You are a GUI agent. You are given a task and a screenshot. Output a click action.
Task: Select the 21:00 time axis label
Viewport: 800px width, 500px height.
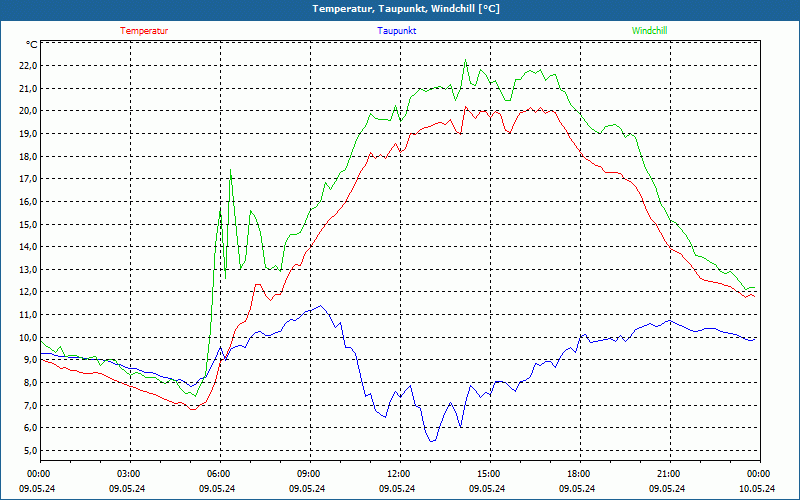tap(668, 474)
